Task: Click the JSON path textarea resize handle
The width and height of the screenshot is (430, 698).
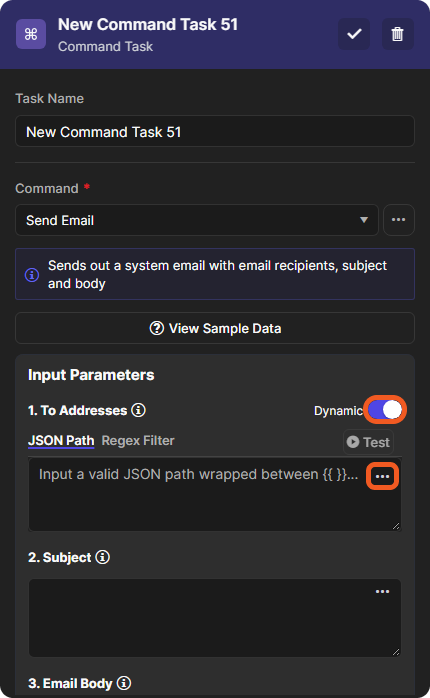Action: point(396,526)
